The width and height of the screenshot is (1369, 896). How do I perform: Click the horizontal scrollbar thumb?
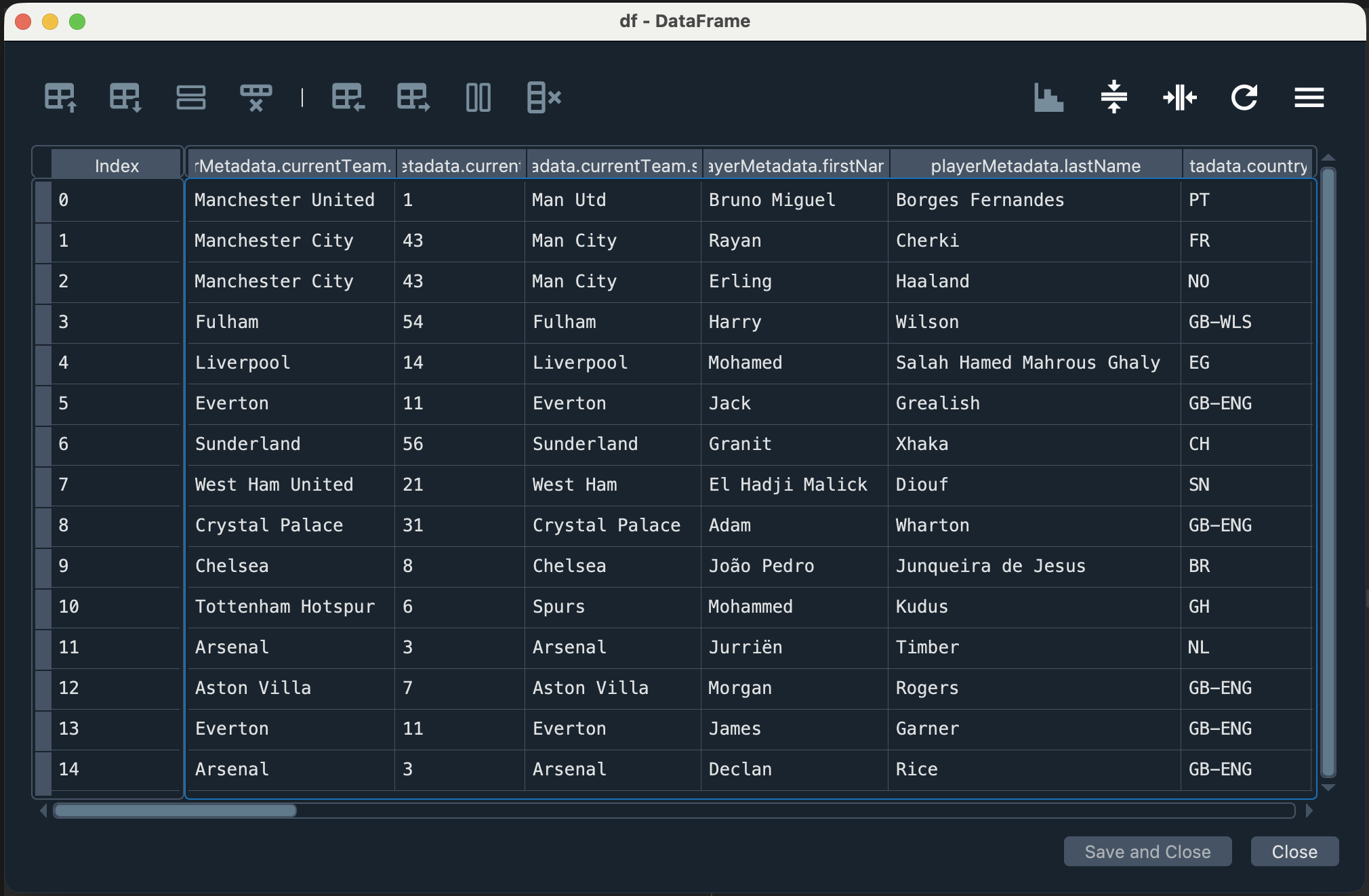pos(175,811)
